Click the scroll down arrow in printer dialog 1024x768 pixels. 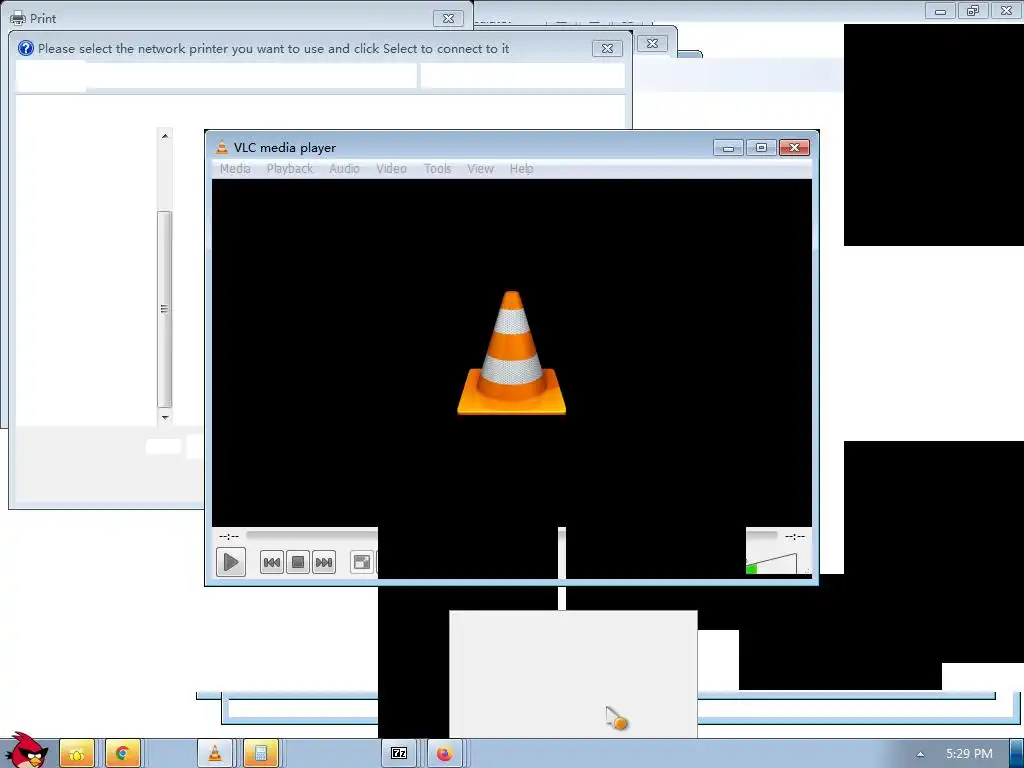(165, 417)
